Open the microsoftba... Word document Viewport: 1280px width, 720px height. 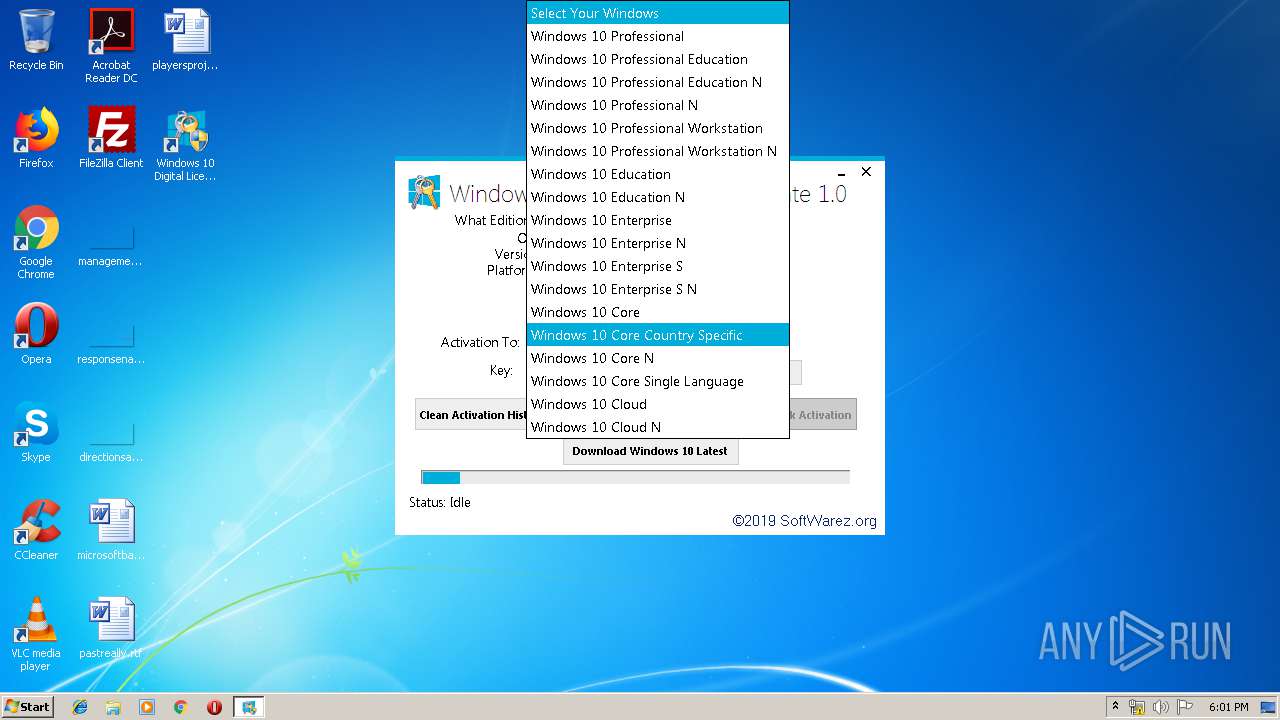111,530
